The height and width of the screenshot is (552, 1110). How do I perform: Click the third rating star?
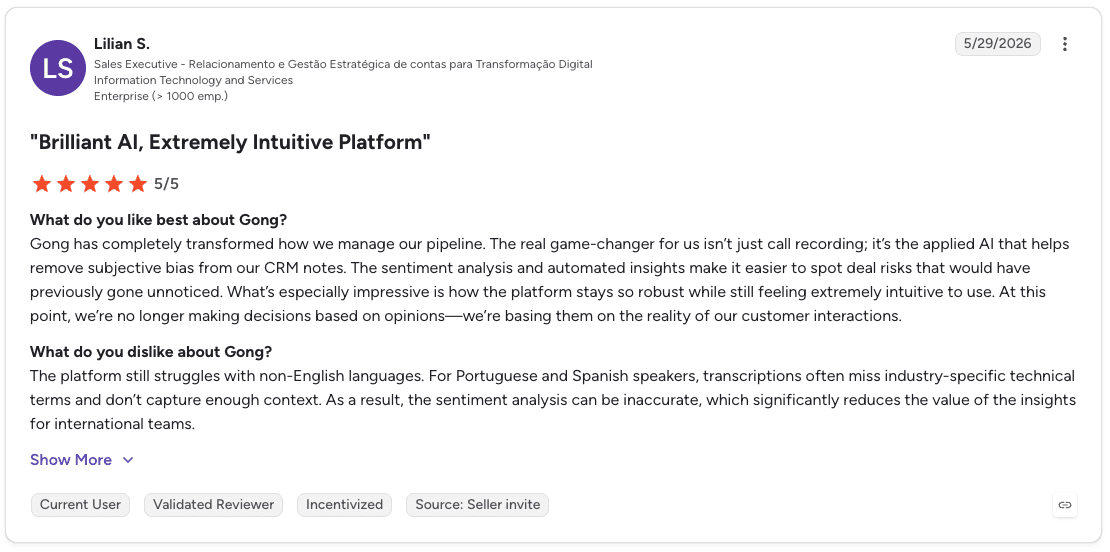(90, 184)
